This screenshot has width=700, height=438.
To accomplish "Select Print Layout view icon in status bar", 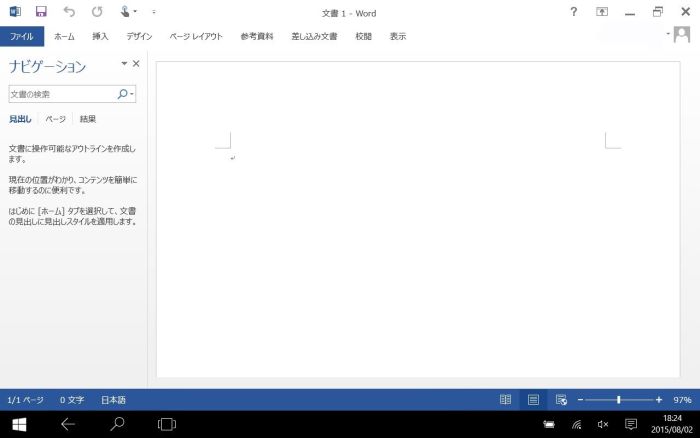I will (x=533, y=399).
